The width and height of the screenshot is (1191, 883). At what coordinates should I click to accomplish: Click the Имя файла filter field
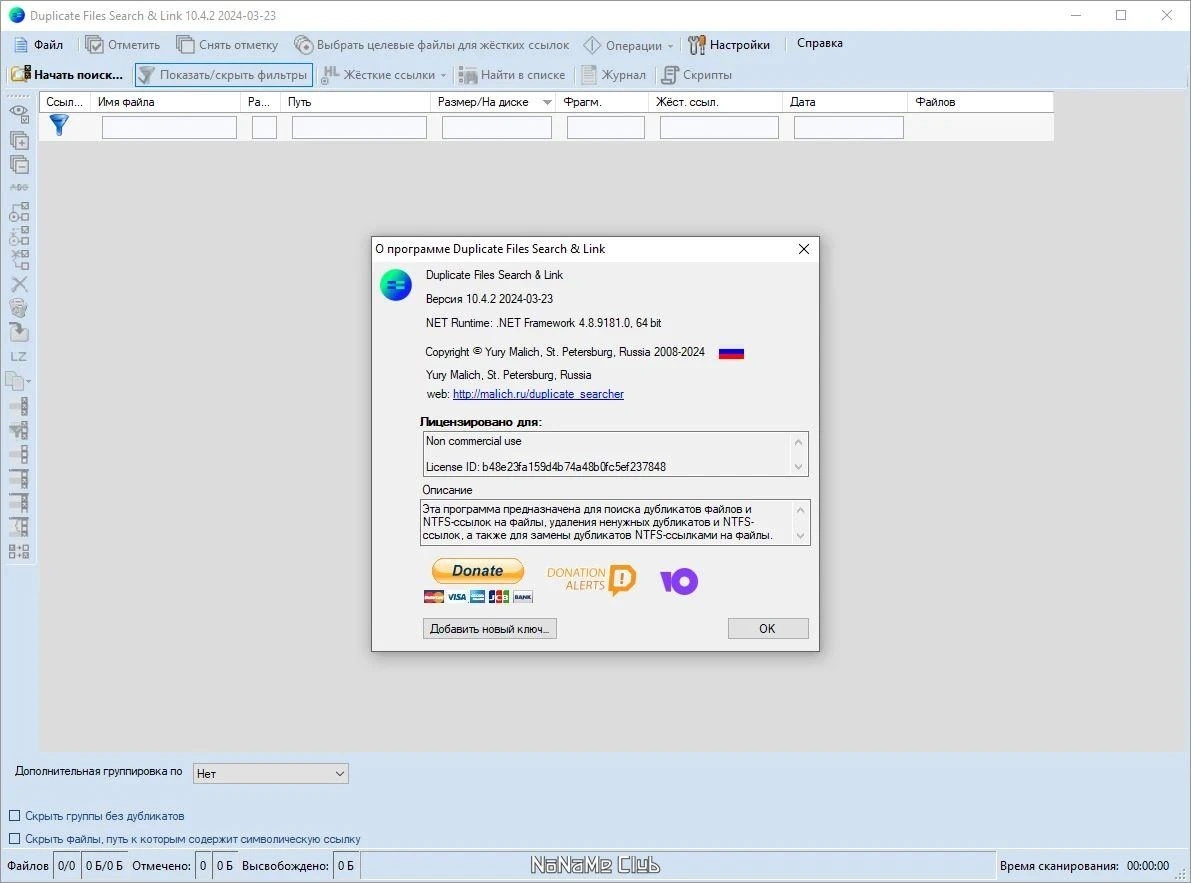[169, 127]
